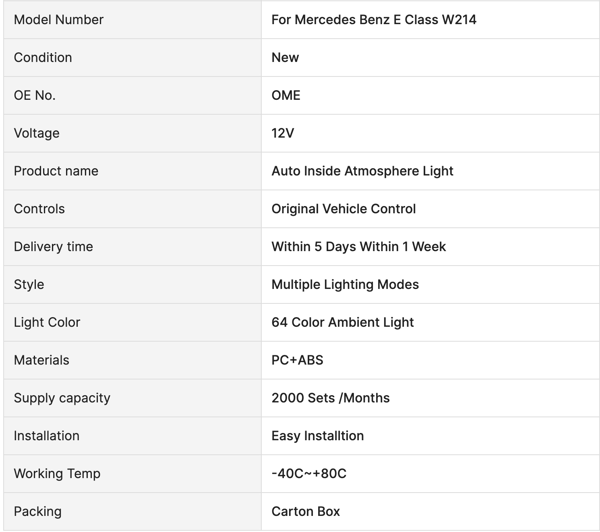This screenshot has width=600, height=532.
Task: Select 'Auto Inside Atmosphere Light' text
Action: coord(362,171)
